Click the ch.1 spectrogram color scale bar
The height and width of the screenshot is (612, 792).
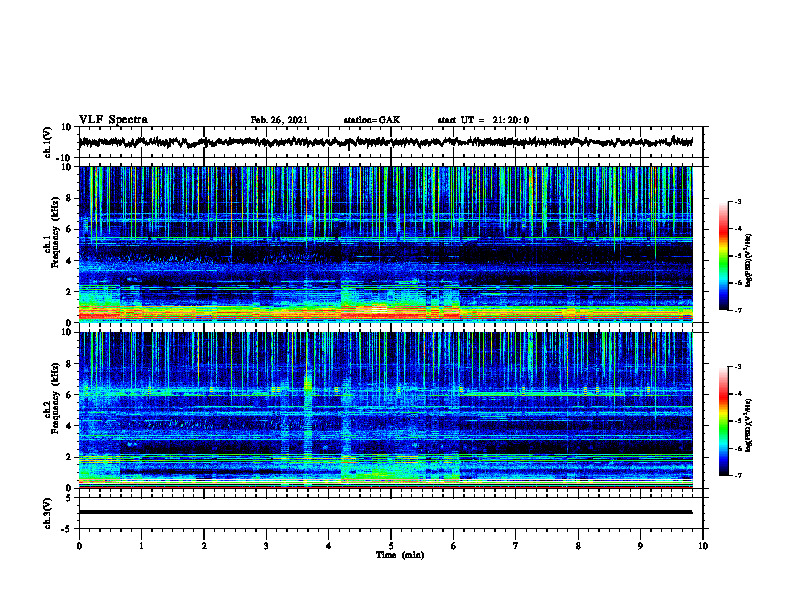pyautogui.click(x=723, y=256)
